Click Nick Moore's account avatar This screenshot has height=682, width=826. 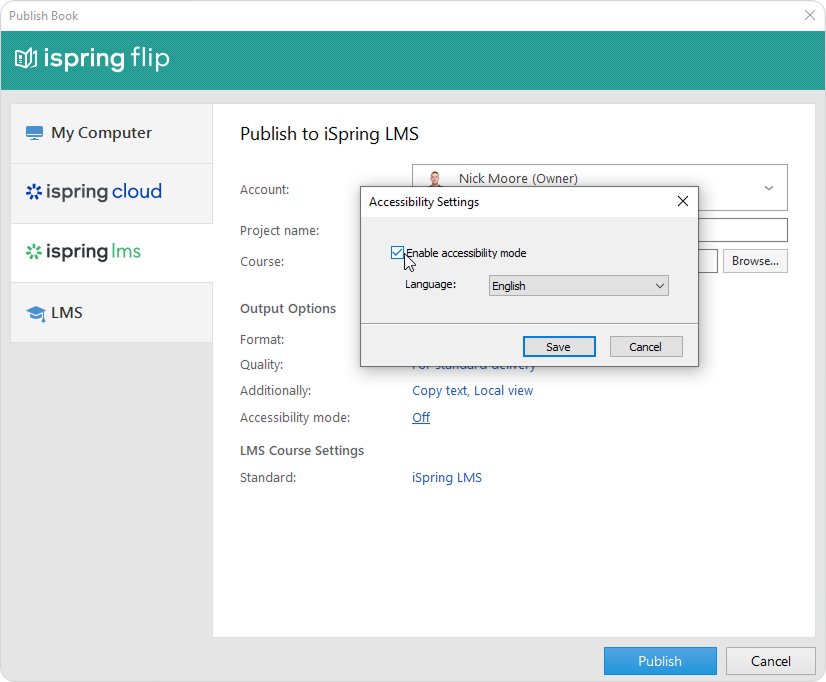coord(435,179)
